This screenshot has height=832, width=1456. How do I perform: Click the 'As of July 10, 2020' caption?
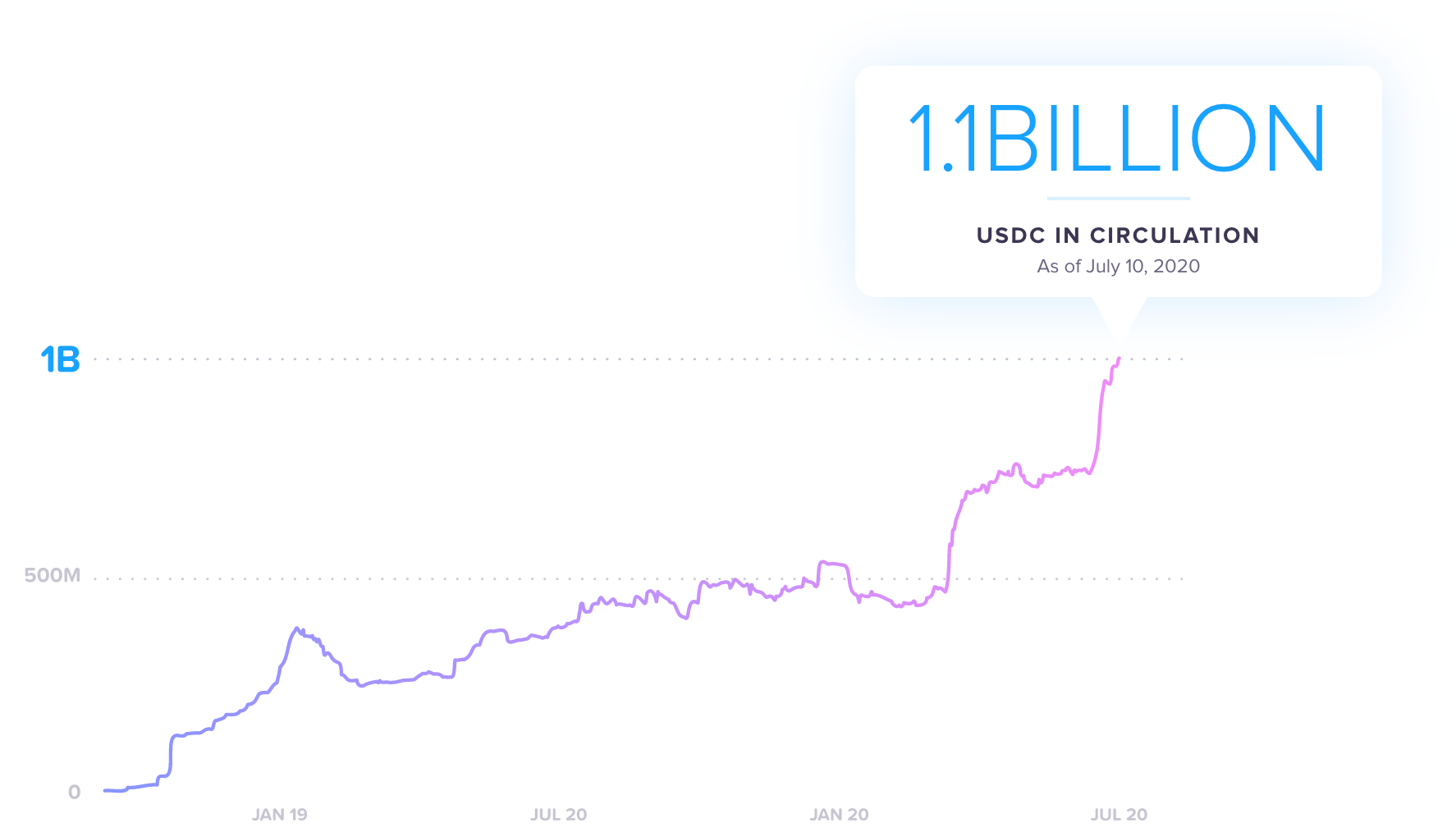pyautogui.click(x=1118, y=266)
